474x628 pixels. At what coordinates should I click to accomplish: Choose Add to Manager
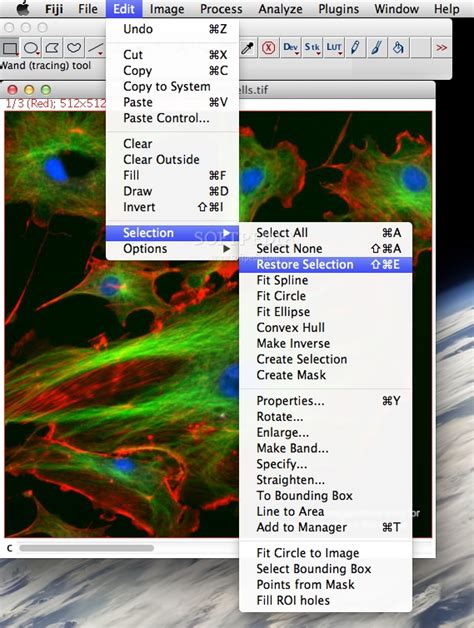(326, 527)
